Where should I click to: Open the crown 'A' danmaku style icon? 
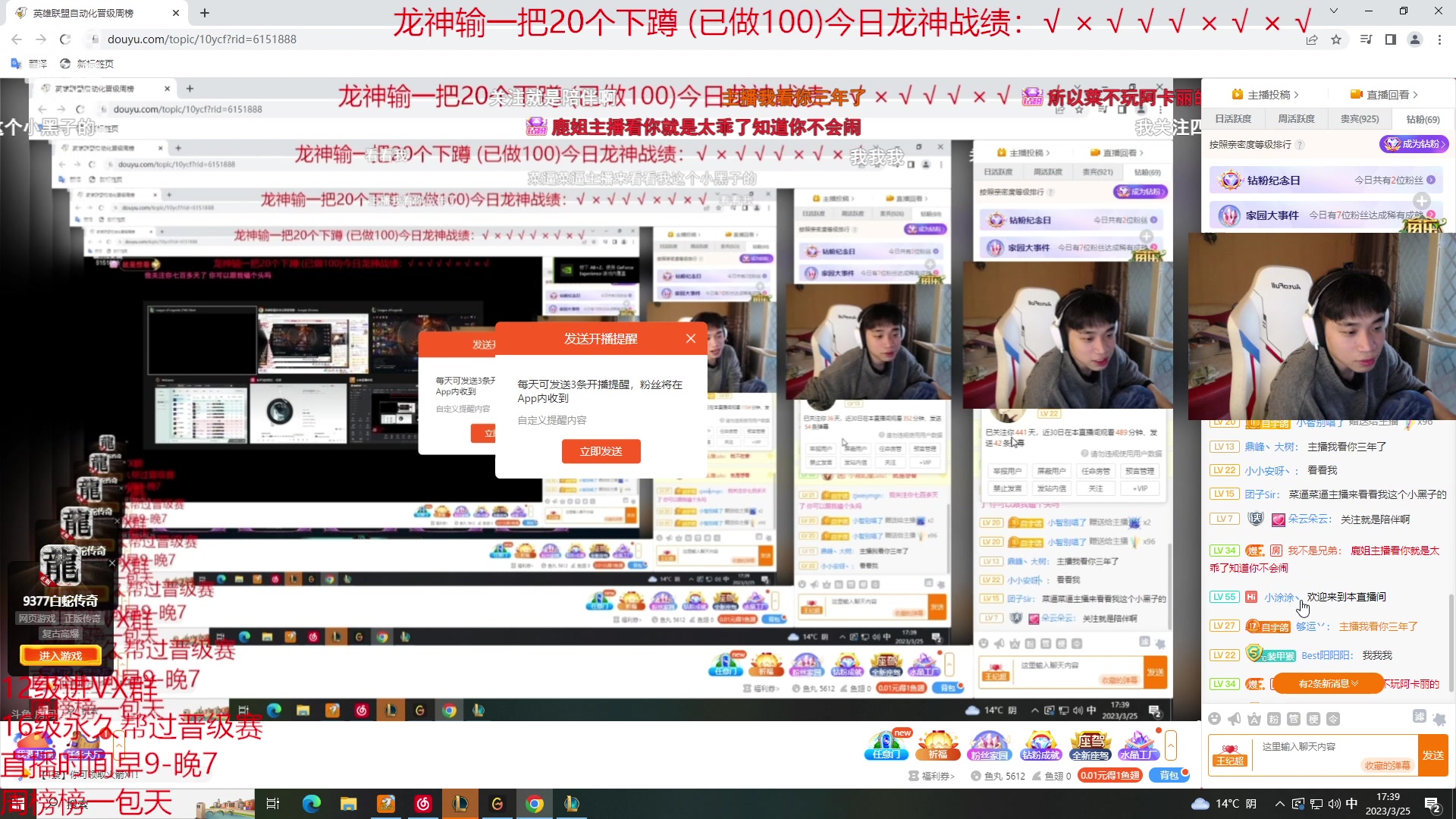tap(1254, 719)
